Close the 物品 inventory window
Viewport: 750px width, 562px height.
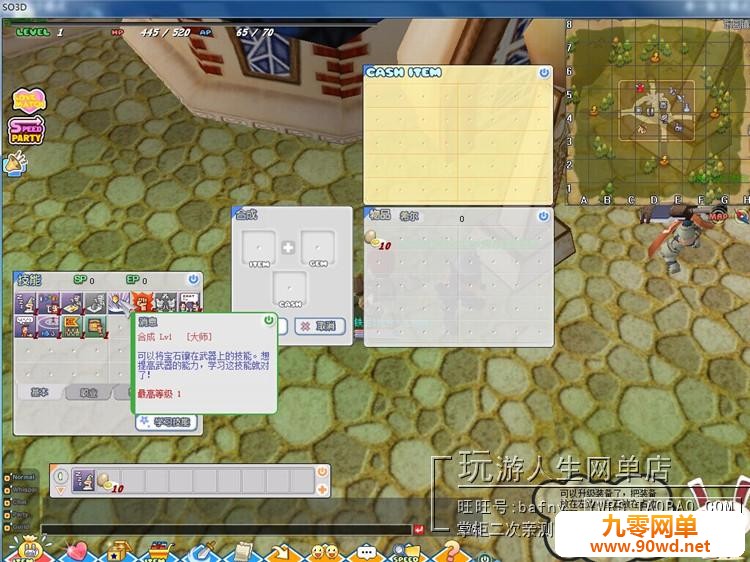tap(543, 216)
